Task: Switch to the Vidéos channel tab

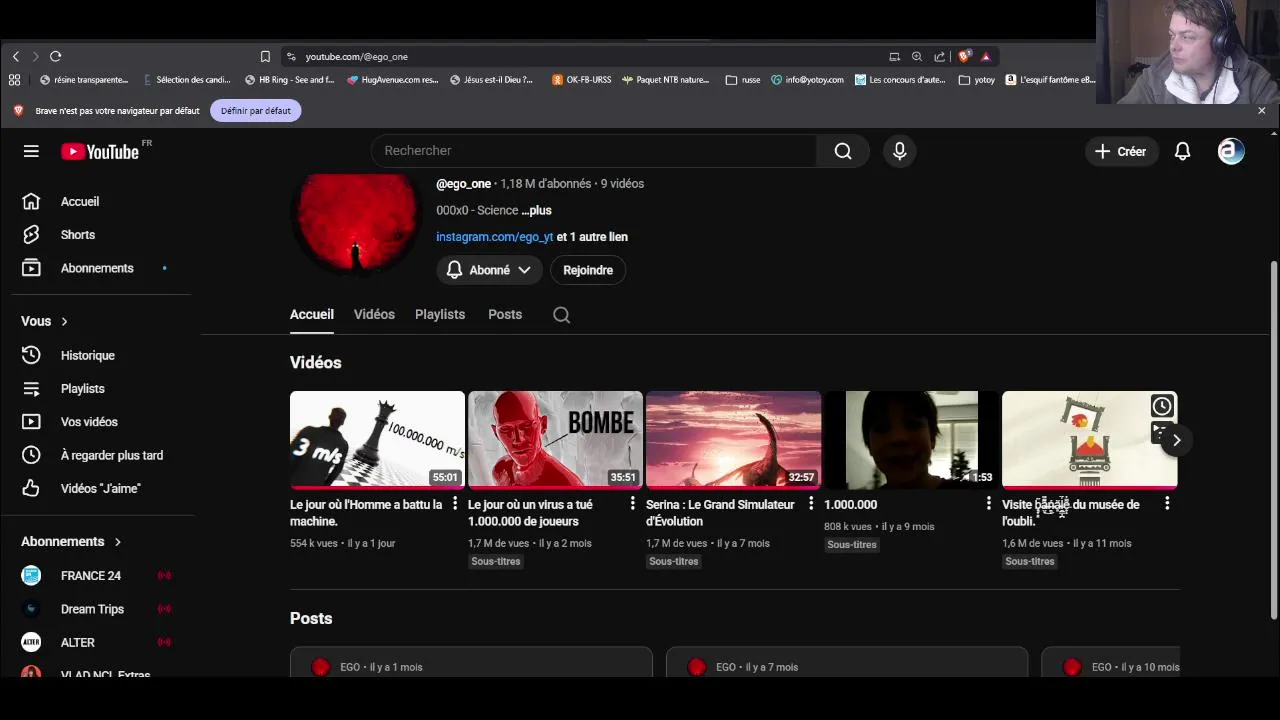Action: [374, 315]
